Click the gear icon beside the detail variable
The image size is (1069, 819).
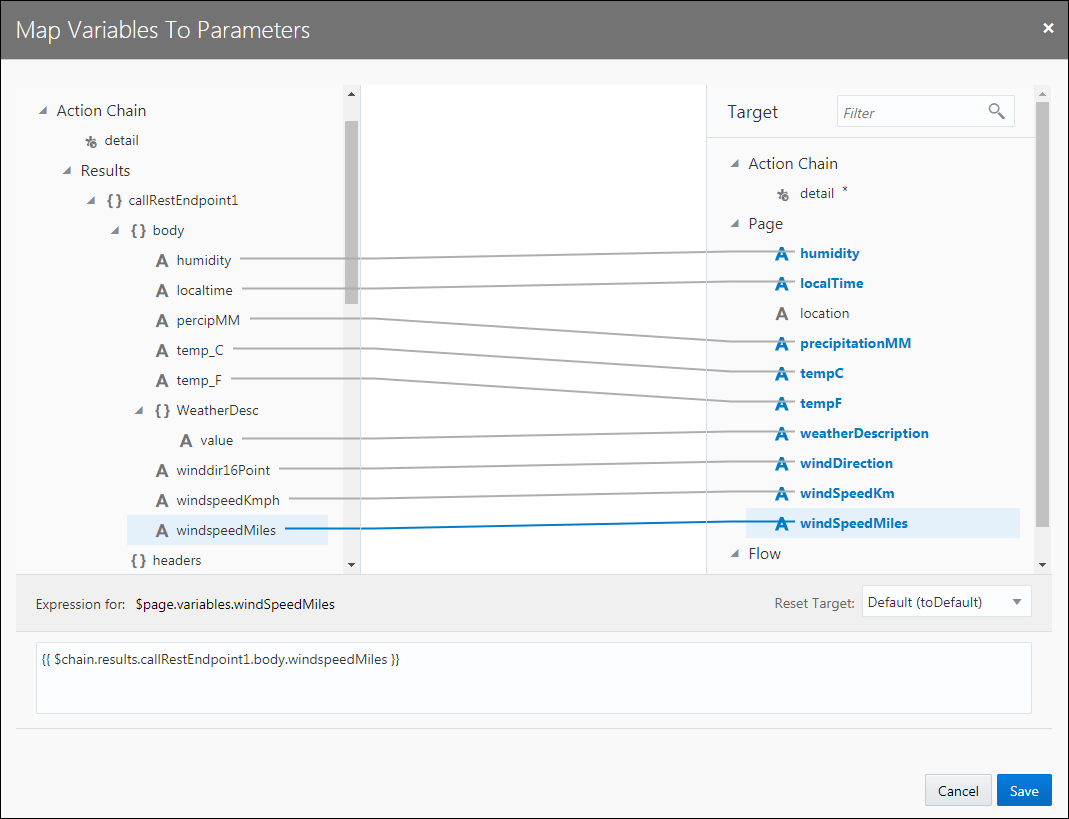pos(91,140)
